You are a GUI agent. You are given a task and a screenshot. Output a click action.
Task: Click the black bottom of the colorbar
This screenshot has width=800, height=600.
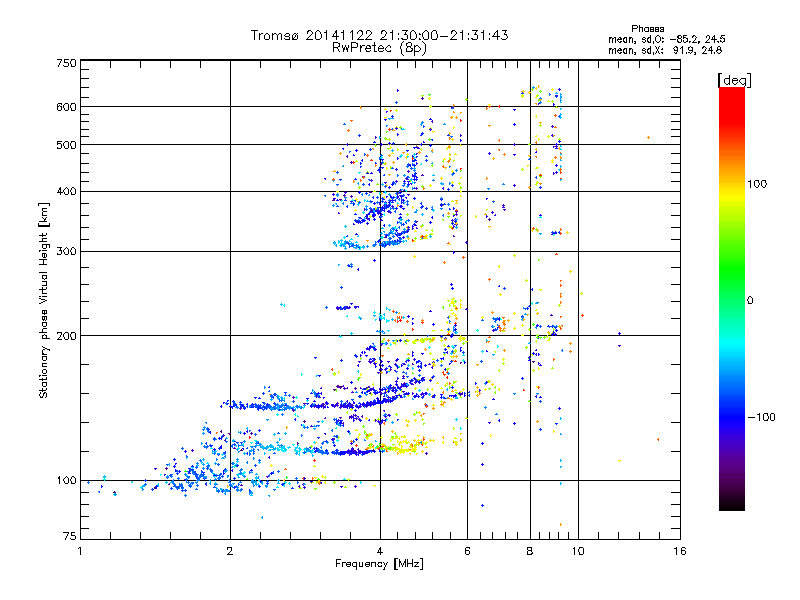click(x=732, y=503)
